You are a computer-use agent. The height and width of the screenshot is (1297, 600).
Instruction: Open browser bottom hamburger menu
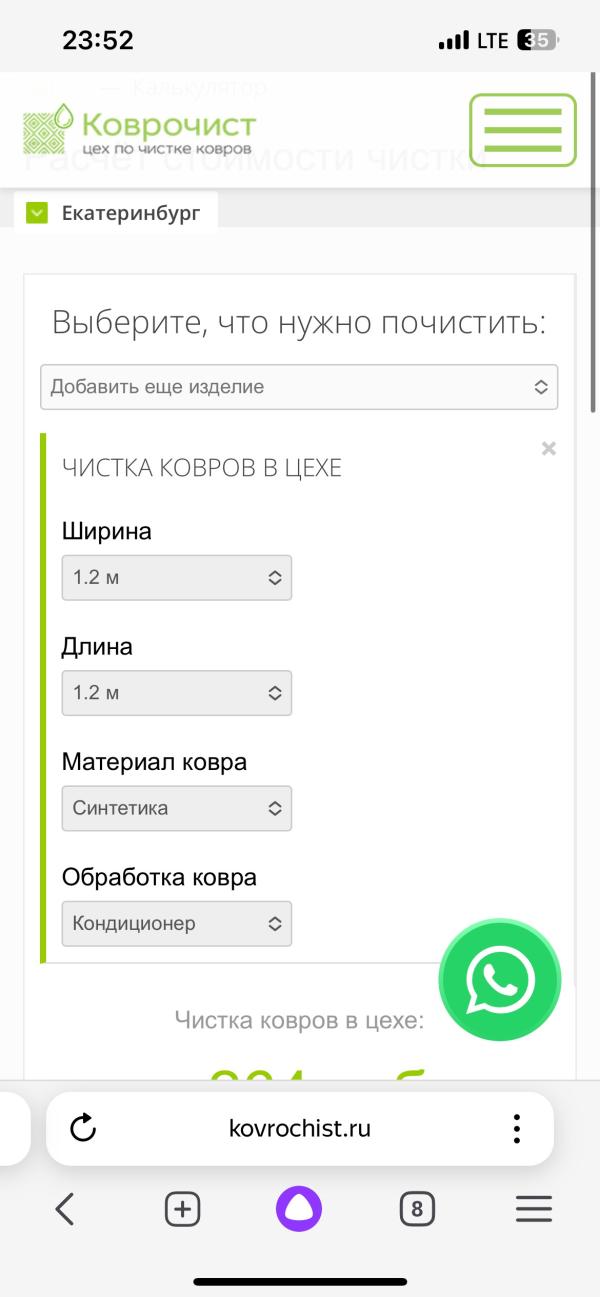tap(534, 1210)
